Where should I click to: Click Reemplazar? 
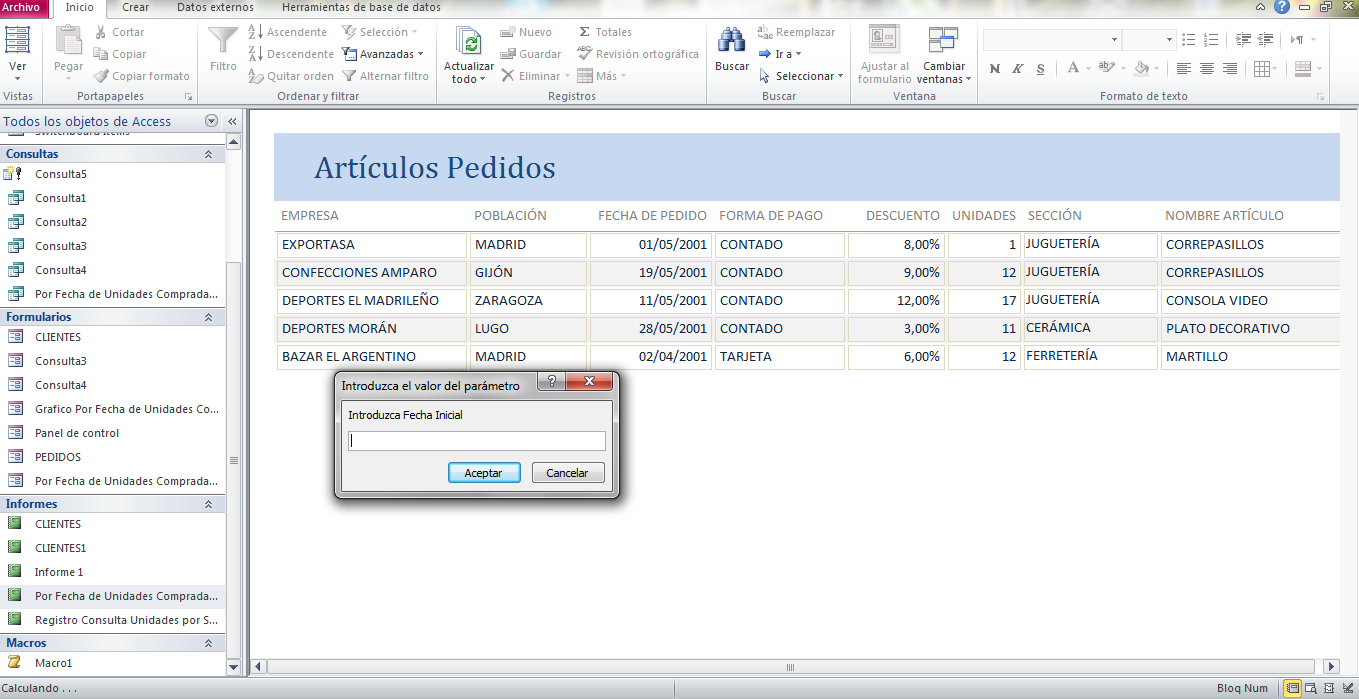(797, 32)
